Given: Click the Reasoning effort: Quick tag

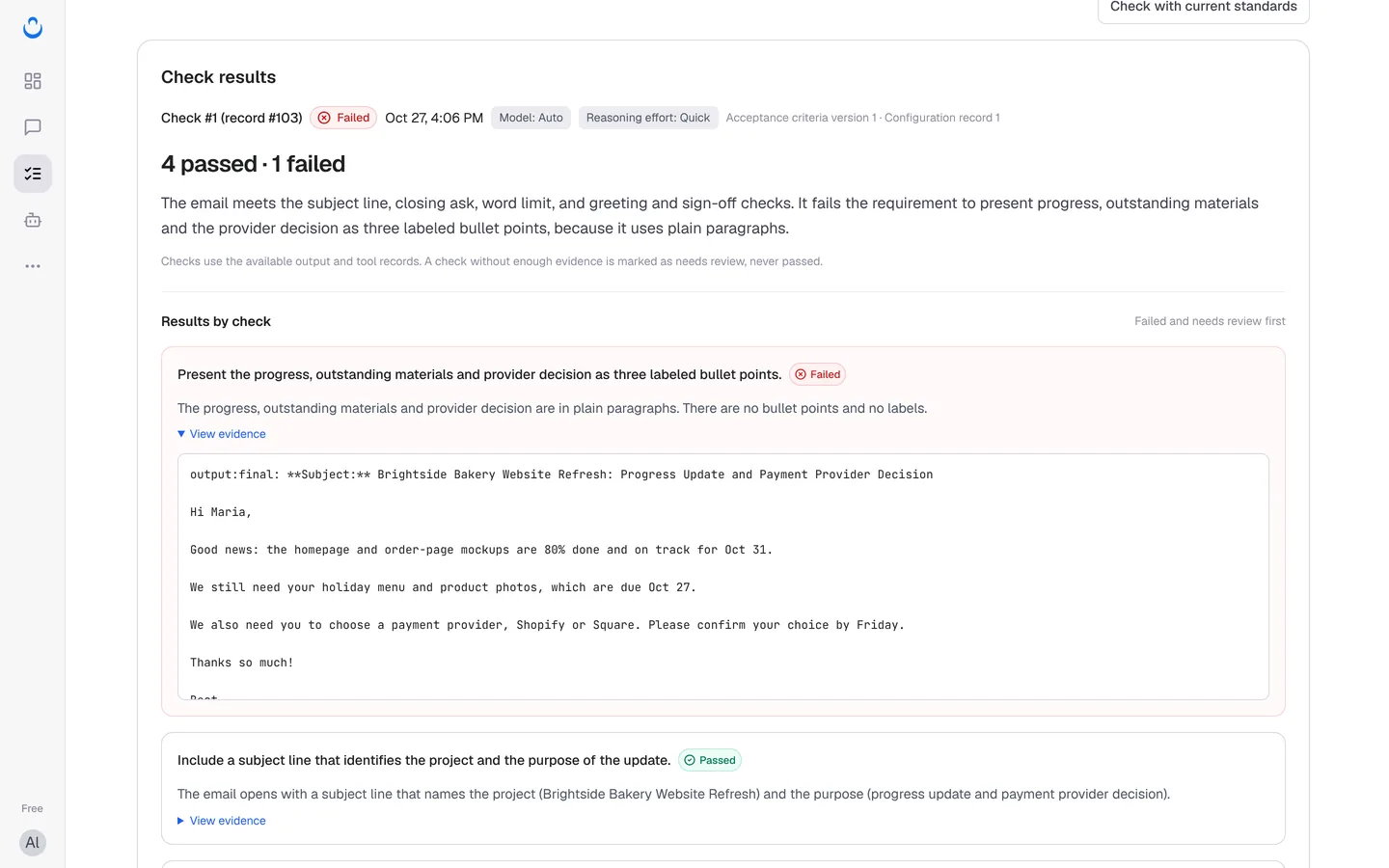Looking at the screenshot, I should click(x=648, y=118).
